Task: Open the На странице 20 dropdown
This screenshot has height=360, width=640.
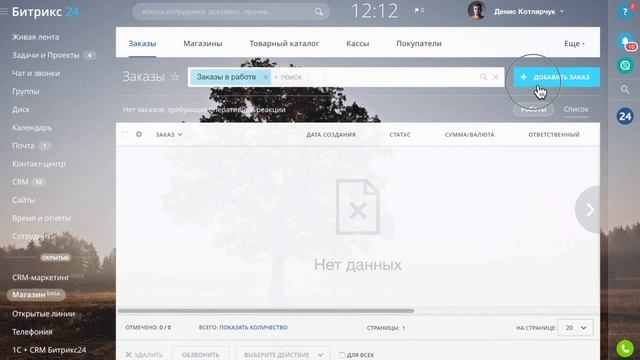Action: point(575,328)
